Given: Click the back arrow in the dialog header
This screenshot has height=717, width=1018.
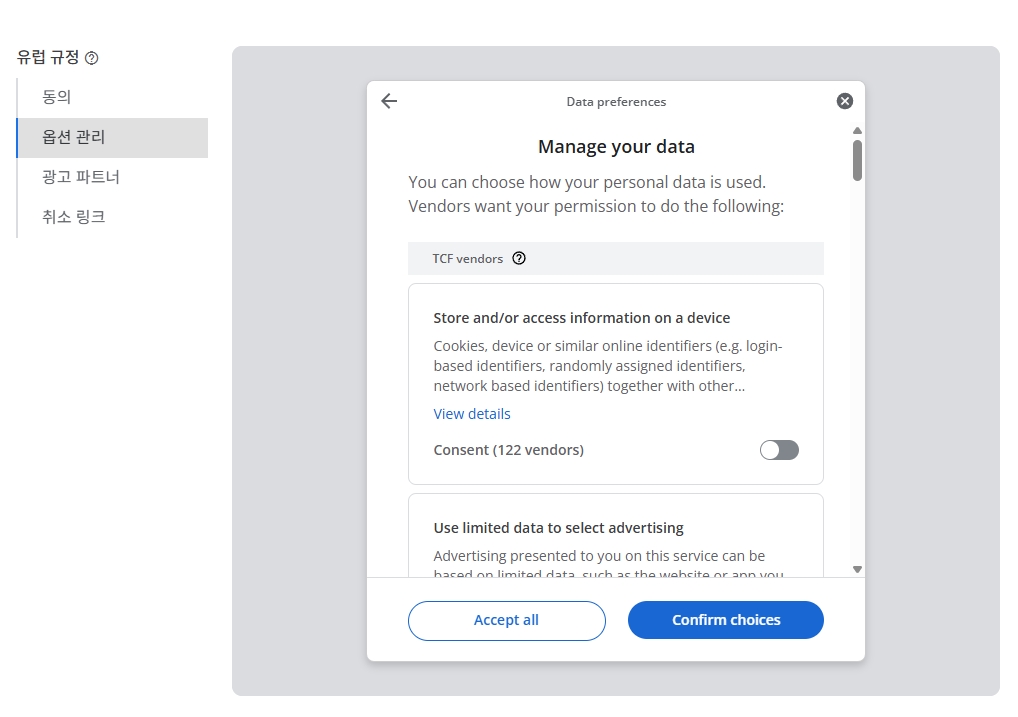Looking at the screenshot, I should 389,100.
